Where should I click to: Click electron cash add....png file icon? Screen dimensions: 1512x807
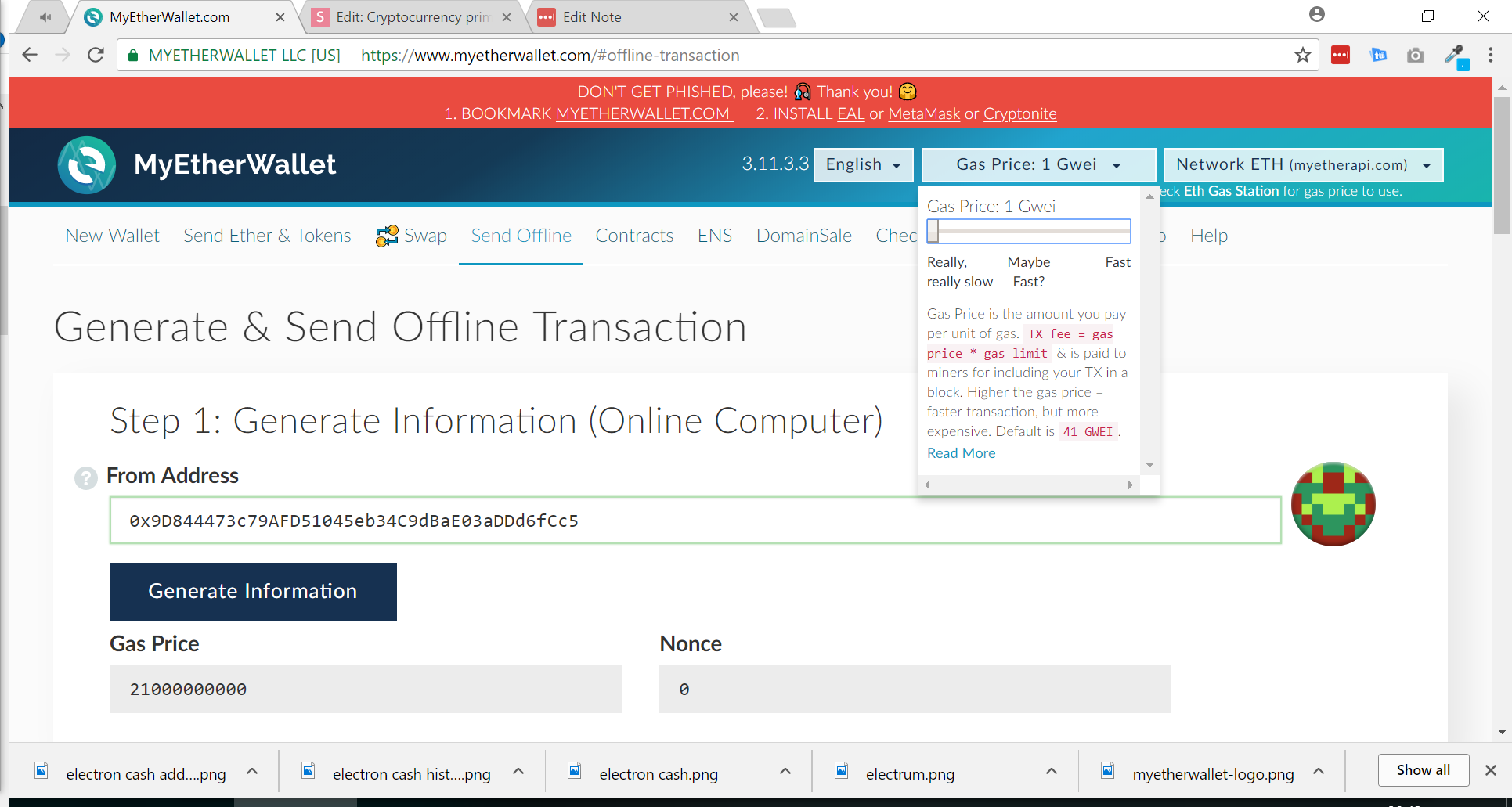click(x=41, y=771)
